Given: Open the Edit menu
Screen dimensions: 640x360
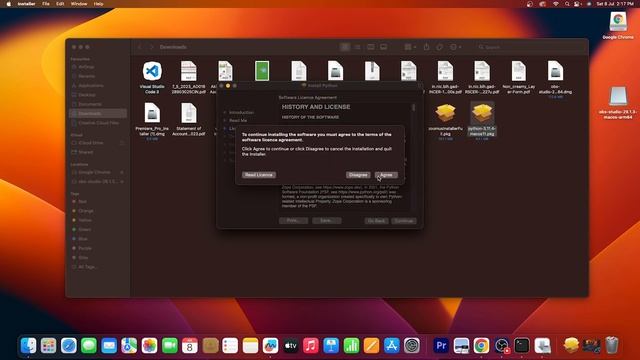Looking at the screenshot, I should click(60, 4).
